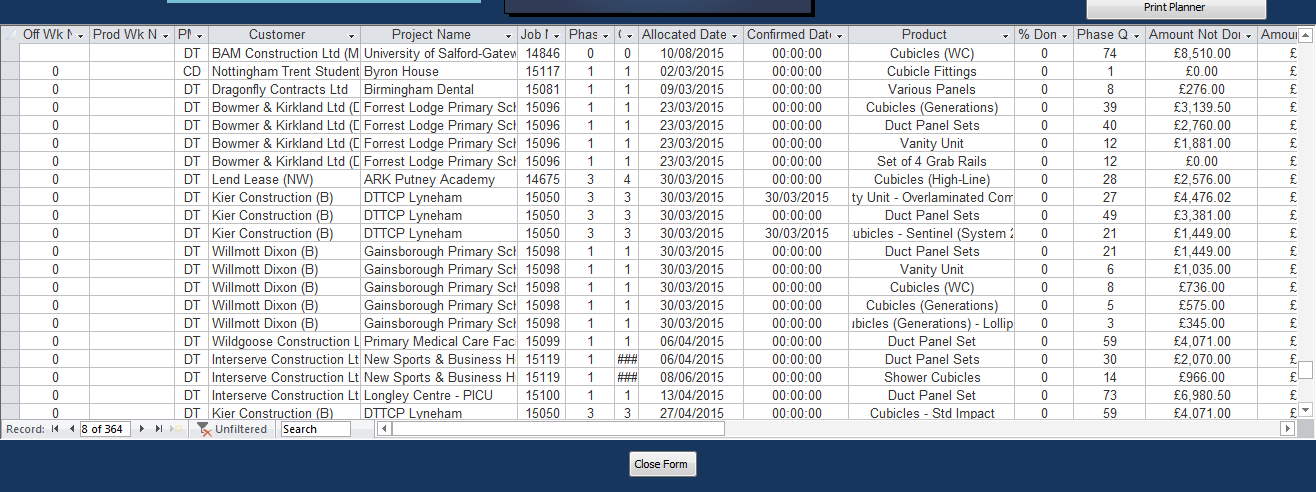Viewport: 1316px width, 492px height.
Task: Go to the first record
Action: [55, 429]
